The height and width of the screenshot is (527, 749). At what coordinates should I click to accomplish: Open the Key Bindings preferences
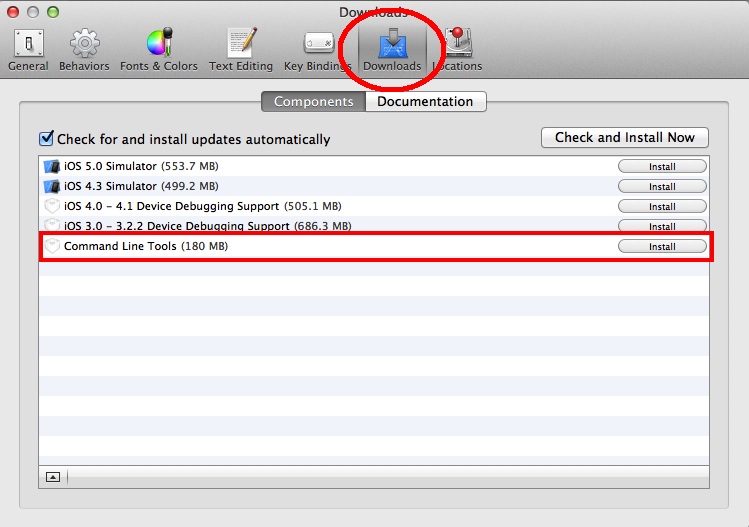click(x=318, y=50)
